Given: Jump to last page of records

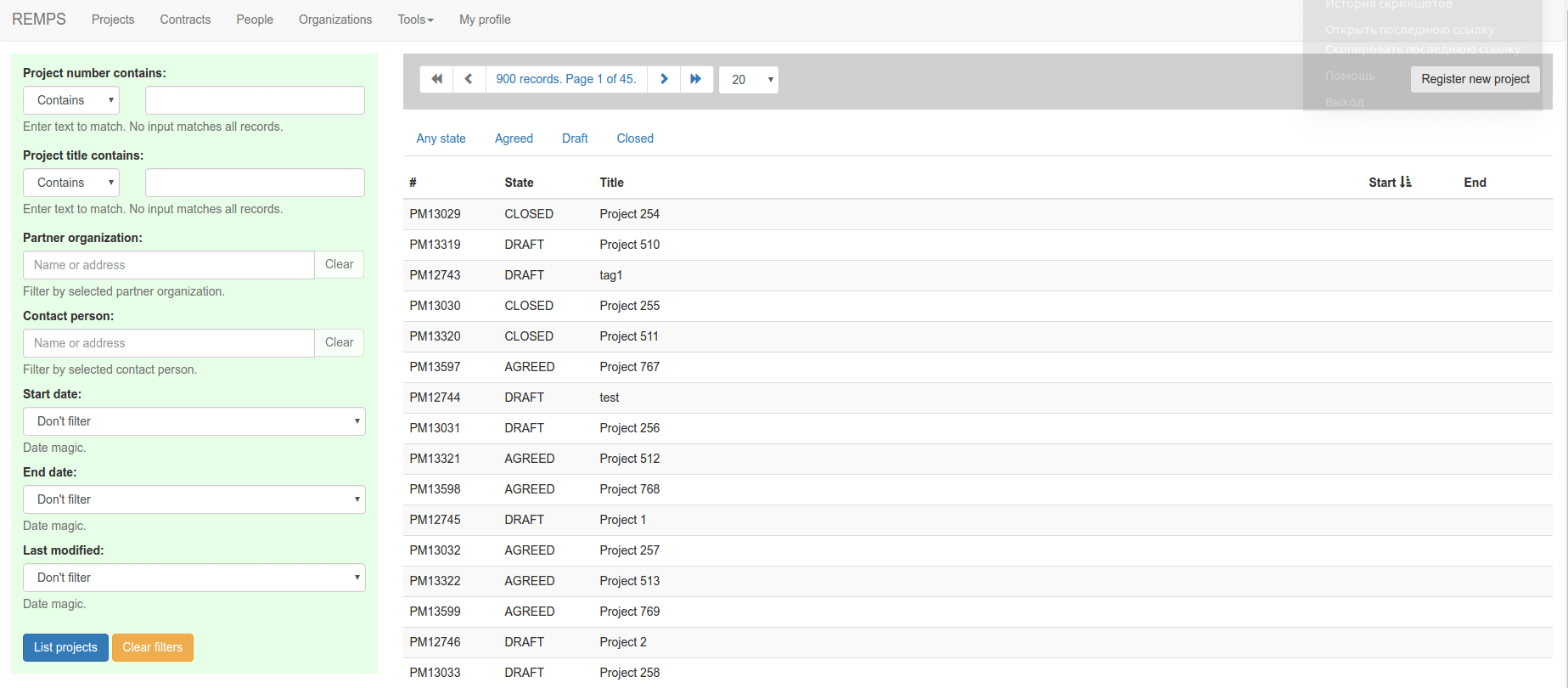Looking at the screenshot, I should point(696,79).
